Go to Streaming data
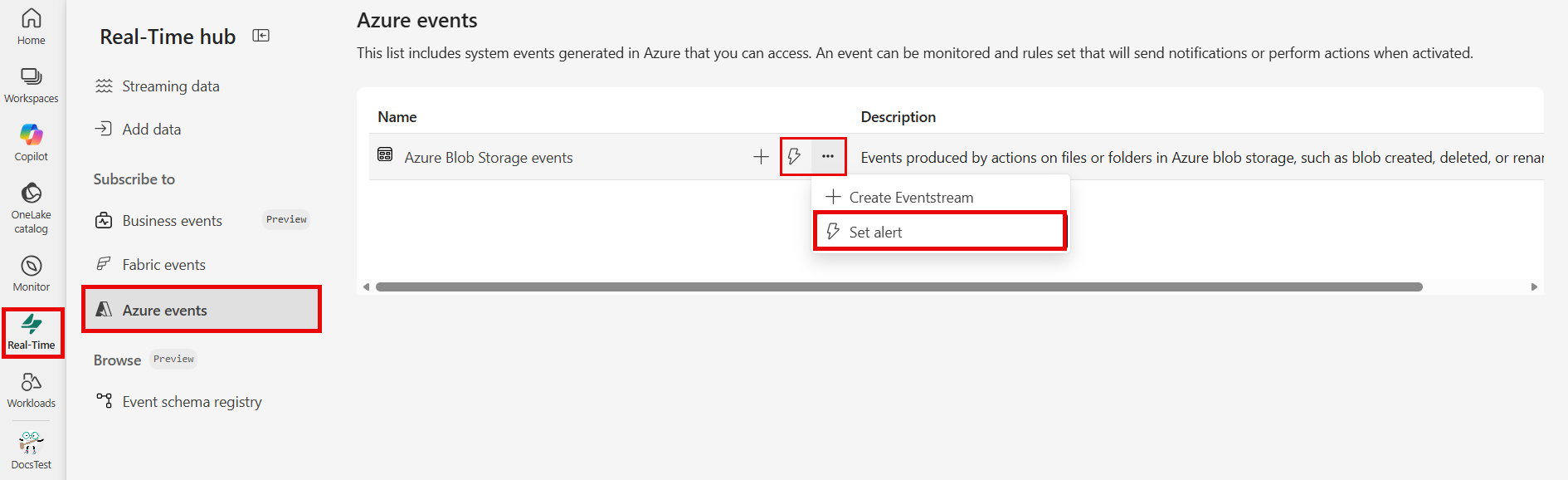The image size is (1568, 480). point(170,86)
